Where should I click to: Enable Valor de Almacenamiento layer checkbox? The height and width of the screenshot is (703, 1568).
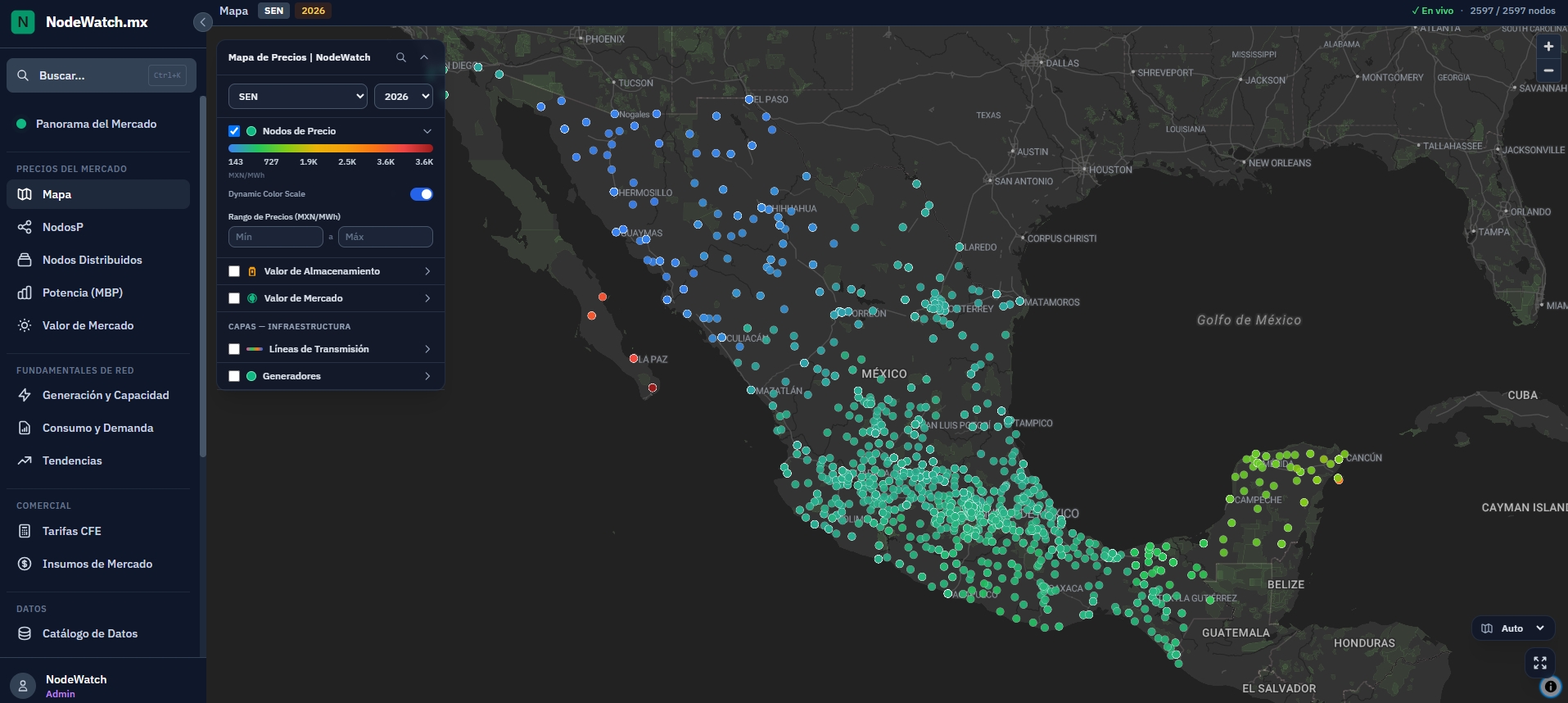point(234,271)
